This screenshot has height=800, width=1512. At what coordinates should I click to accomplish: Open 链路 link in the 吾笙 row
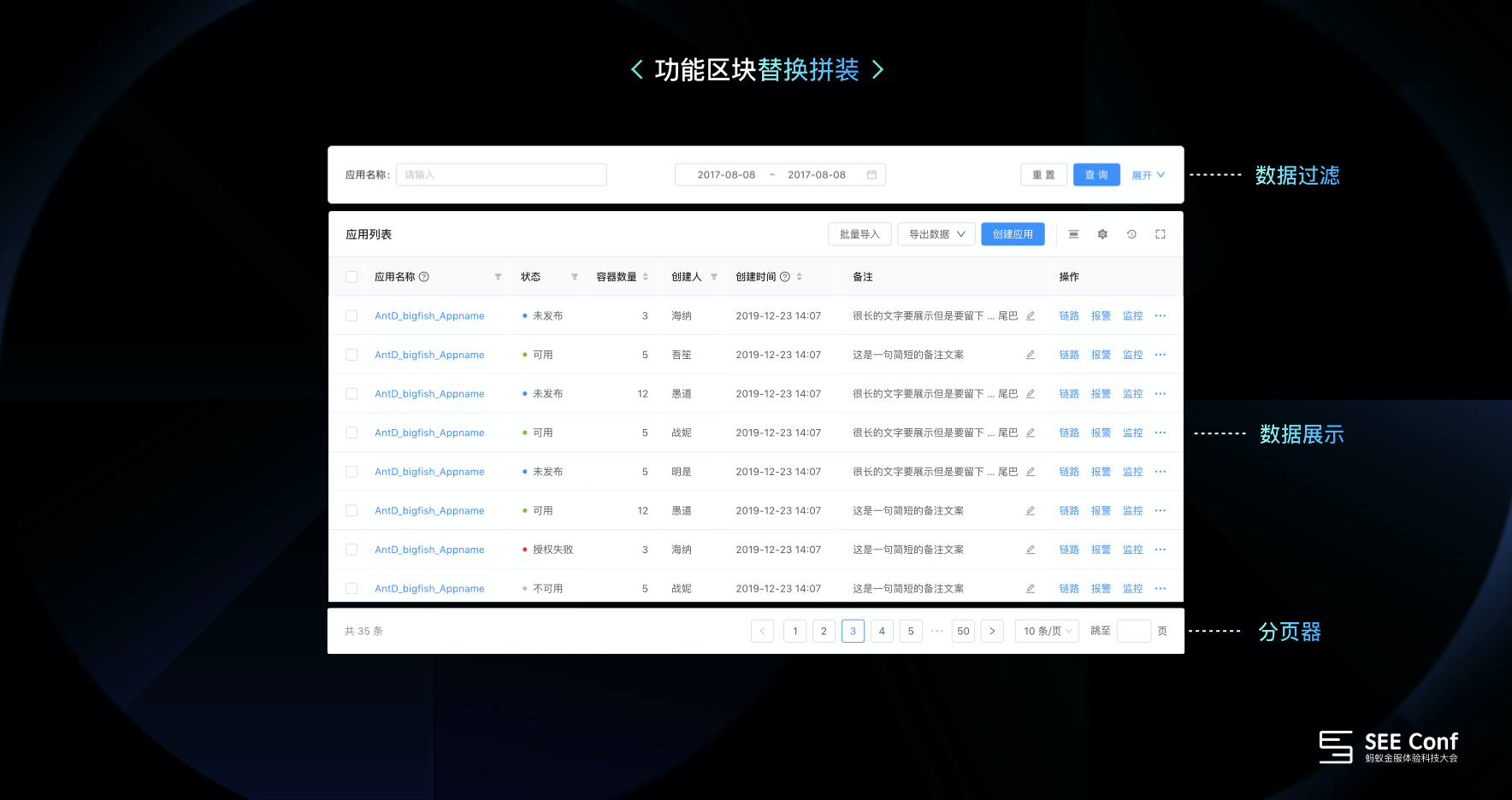(x=1070, y=355)
